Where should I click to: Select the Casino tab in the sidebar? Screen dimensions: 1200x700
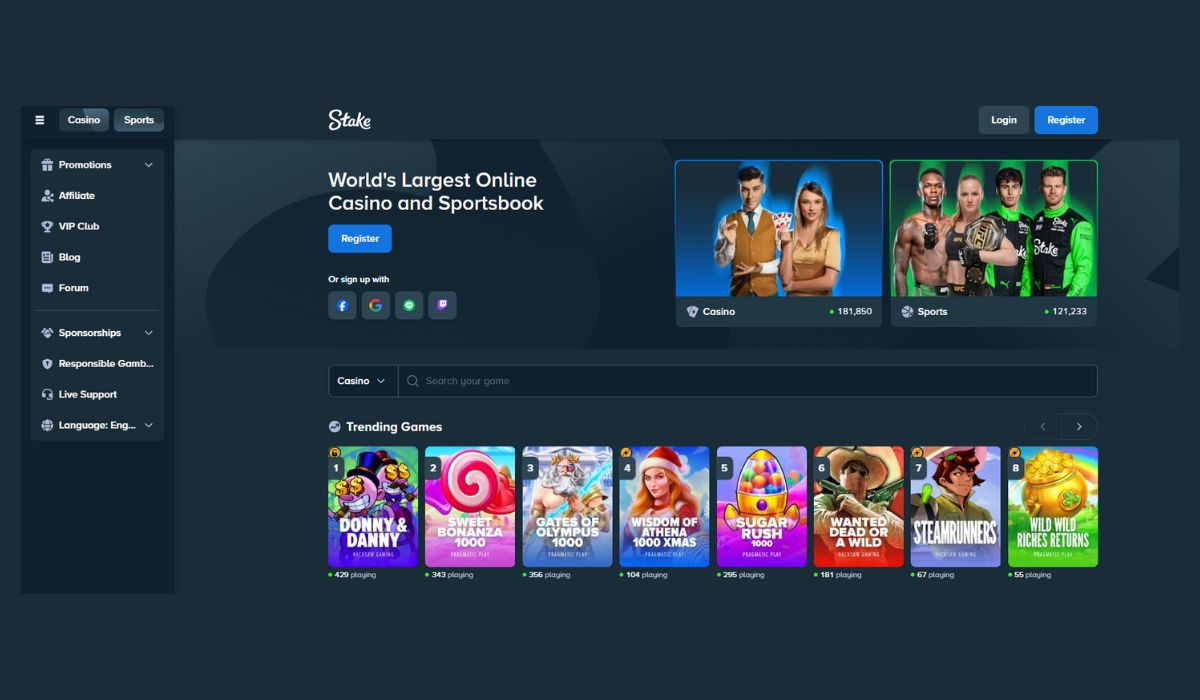[x=84, y=120]
